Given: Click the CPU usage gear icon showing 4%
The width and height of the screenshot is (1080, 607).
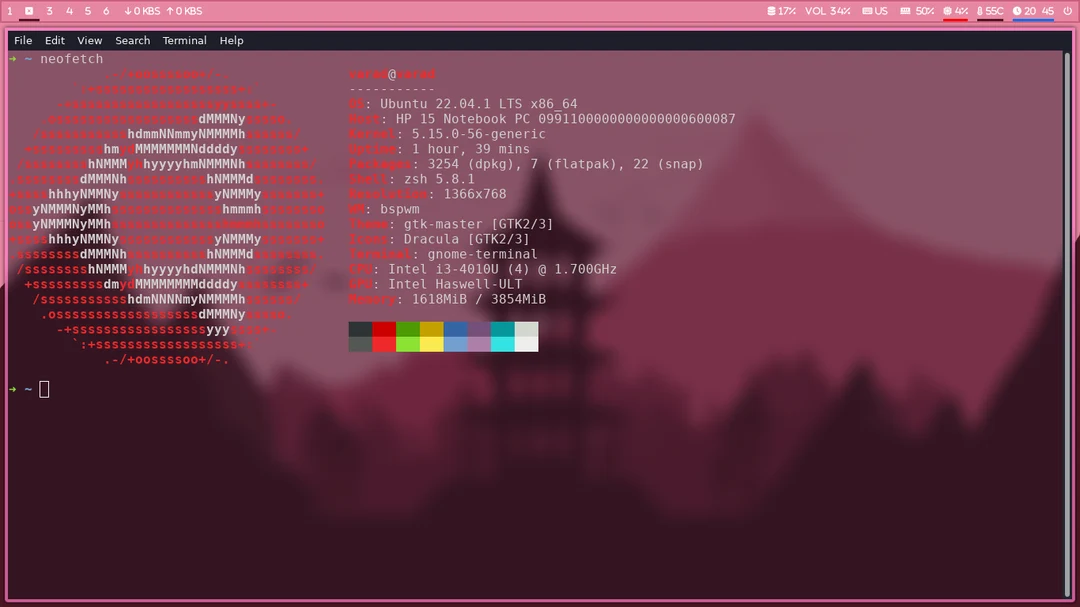Looking at the screenshot, I should click(947, 11).
